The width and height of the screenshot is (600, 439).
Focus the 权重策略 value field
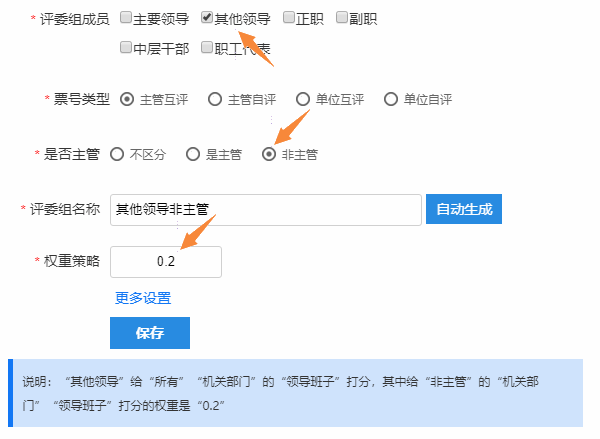point(166,262)
